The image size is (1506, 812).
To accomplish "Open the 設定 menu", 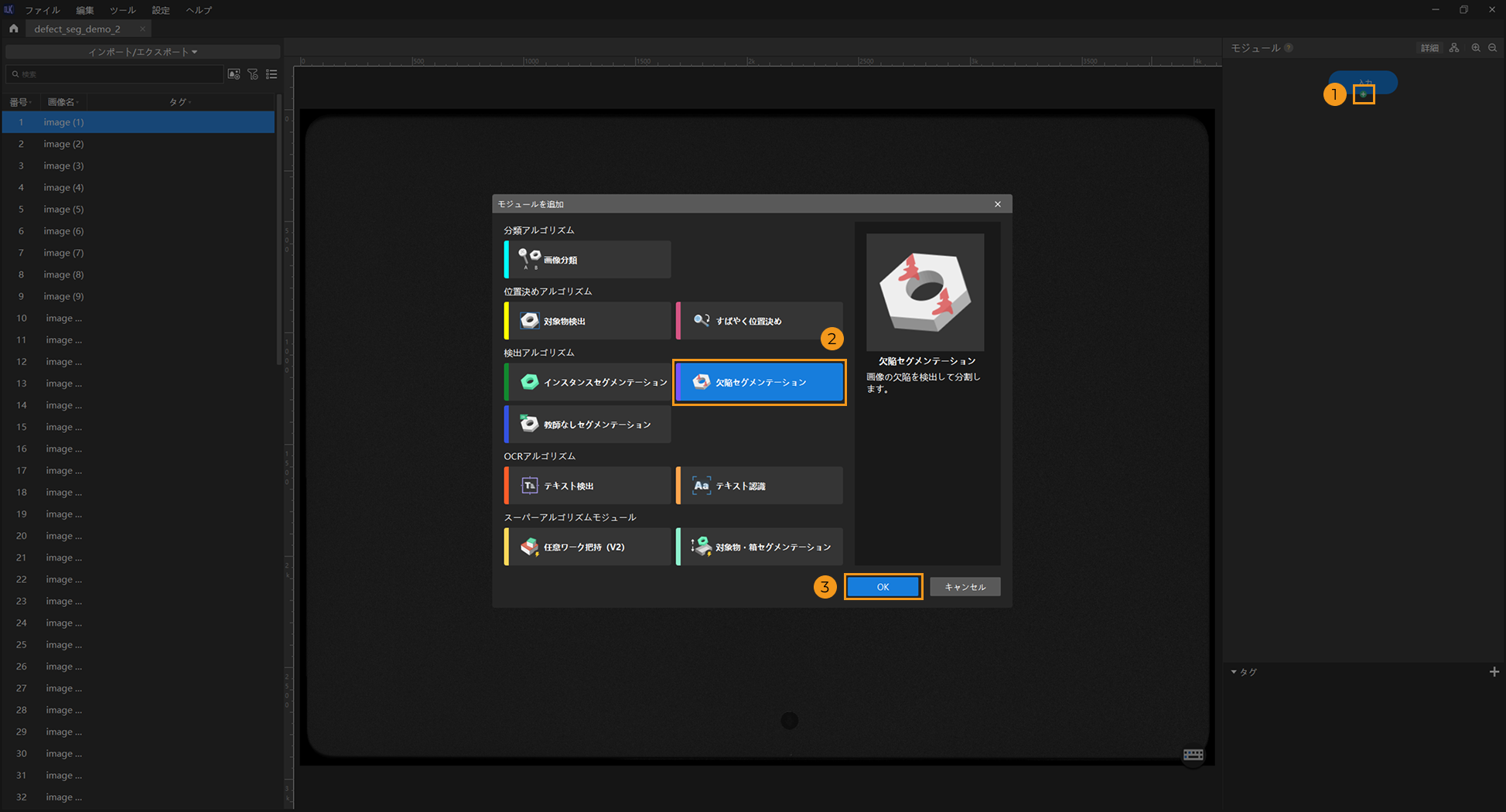I will pos(160,10).
